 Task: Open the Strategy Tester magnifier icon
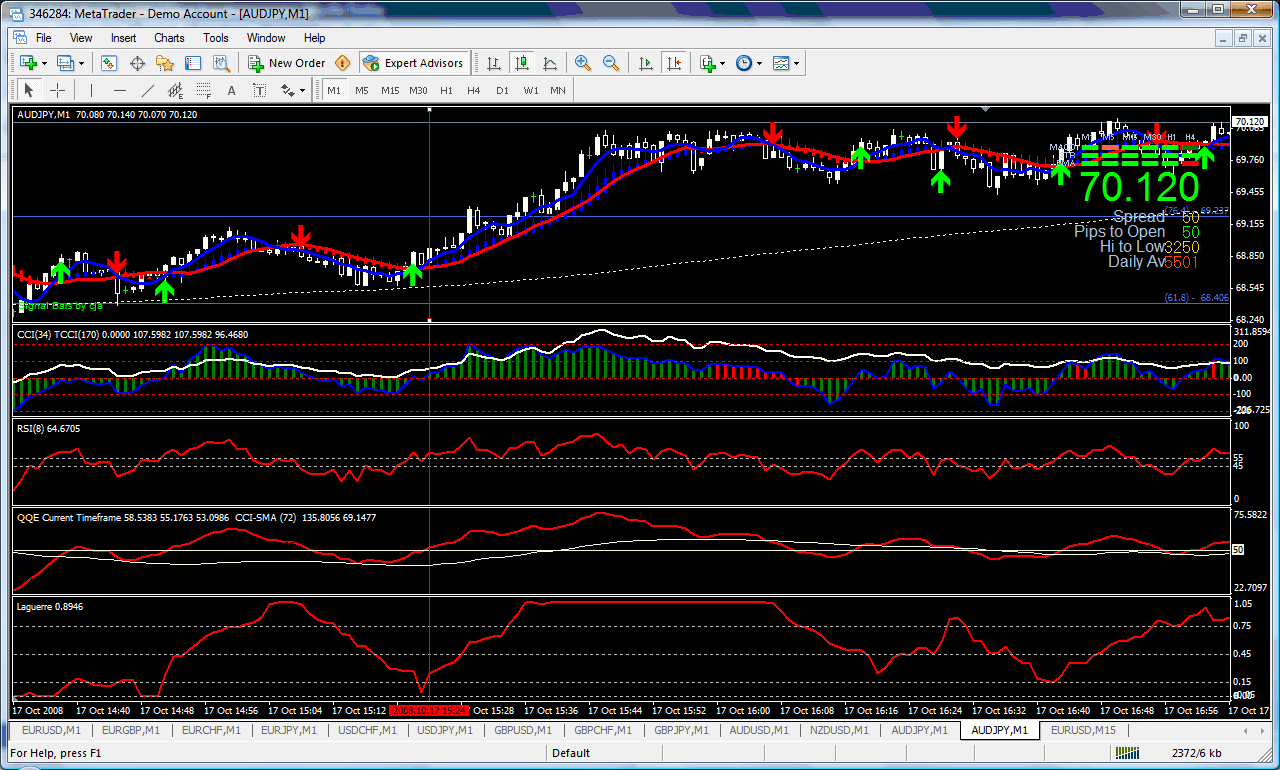221,63
